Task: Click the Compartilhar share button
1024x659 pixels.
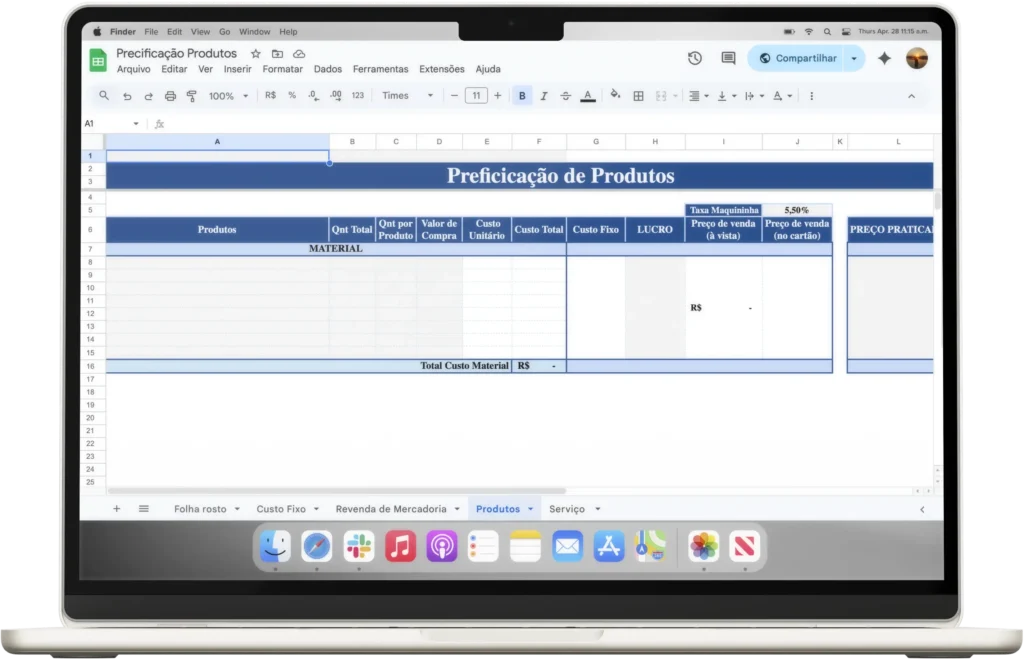Action: (797, 58)
